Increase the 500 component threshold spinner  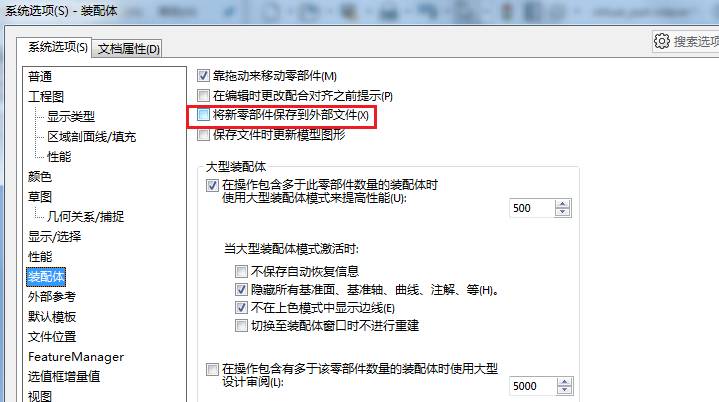(x=563, y=204)
